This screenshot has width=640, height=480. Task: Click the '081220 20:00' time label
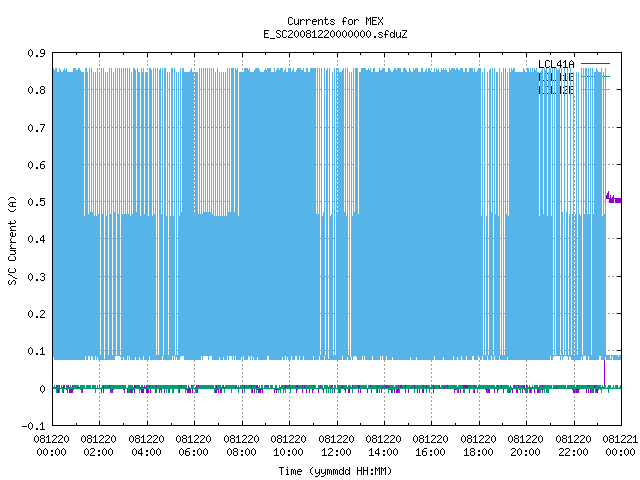point(526,446)
